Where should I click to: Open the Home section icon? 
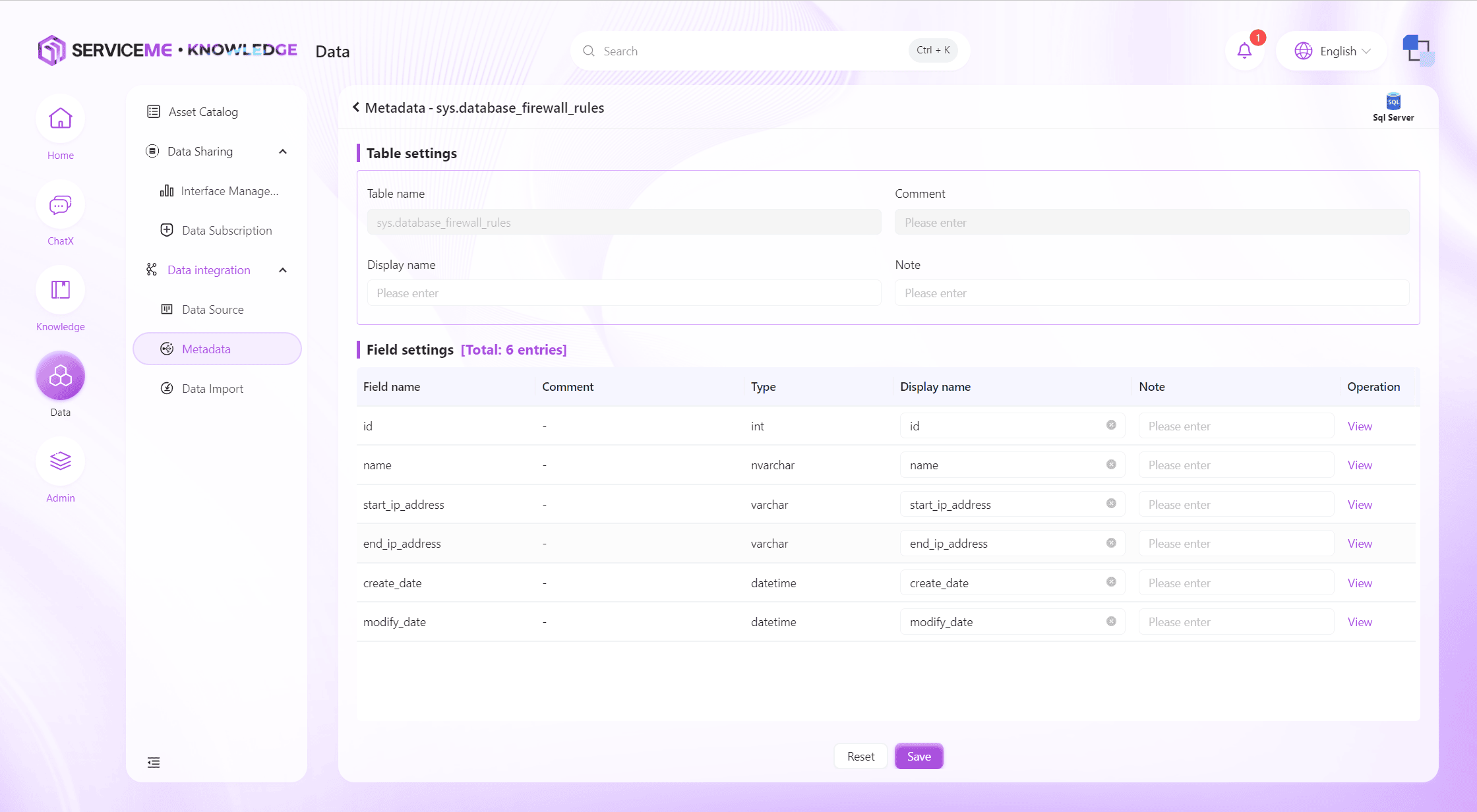[x=60, y=119]
